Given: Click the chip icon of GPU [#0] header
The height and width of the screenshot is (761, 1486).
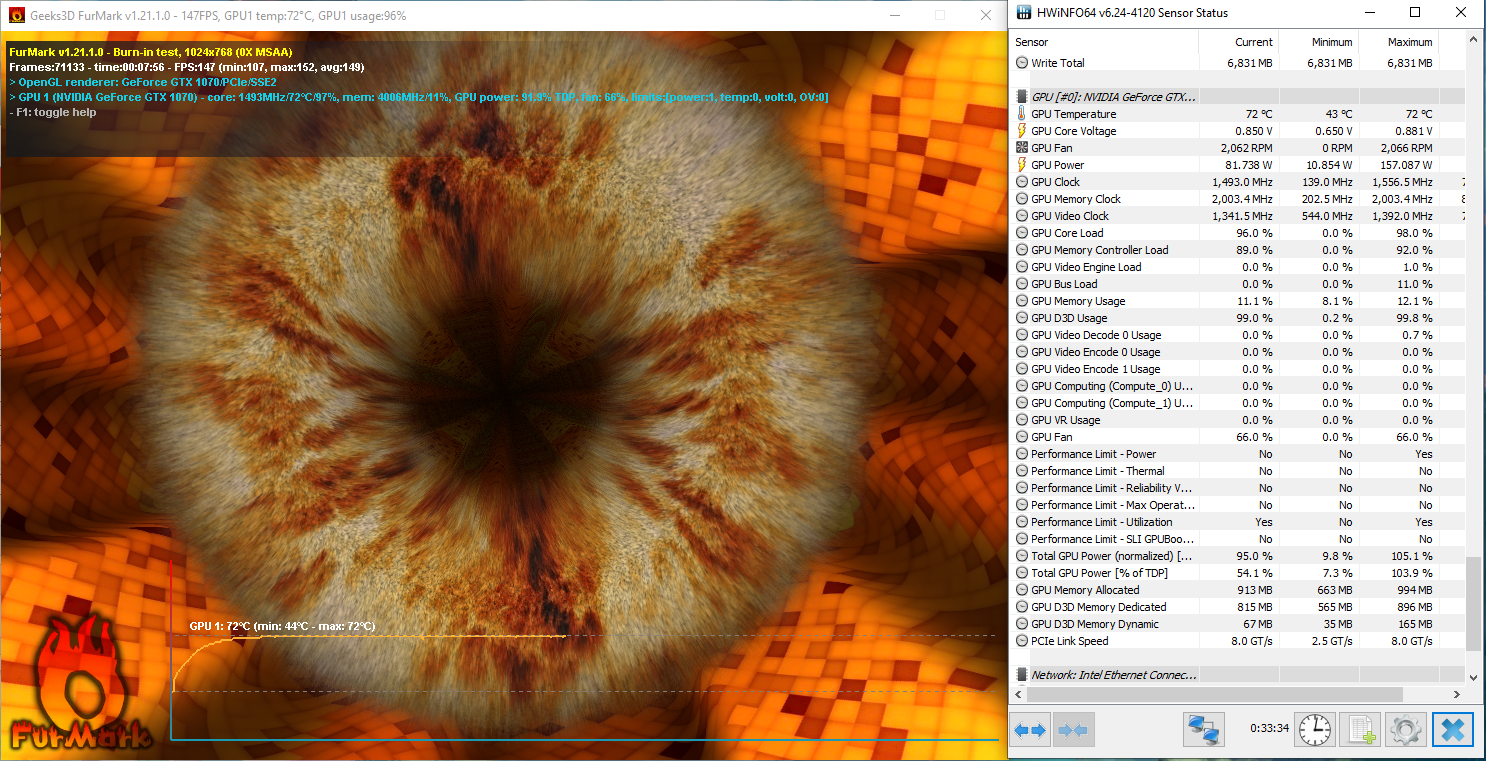Looking at the screenshot, I should (x=1021, y=97).
